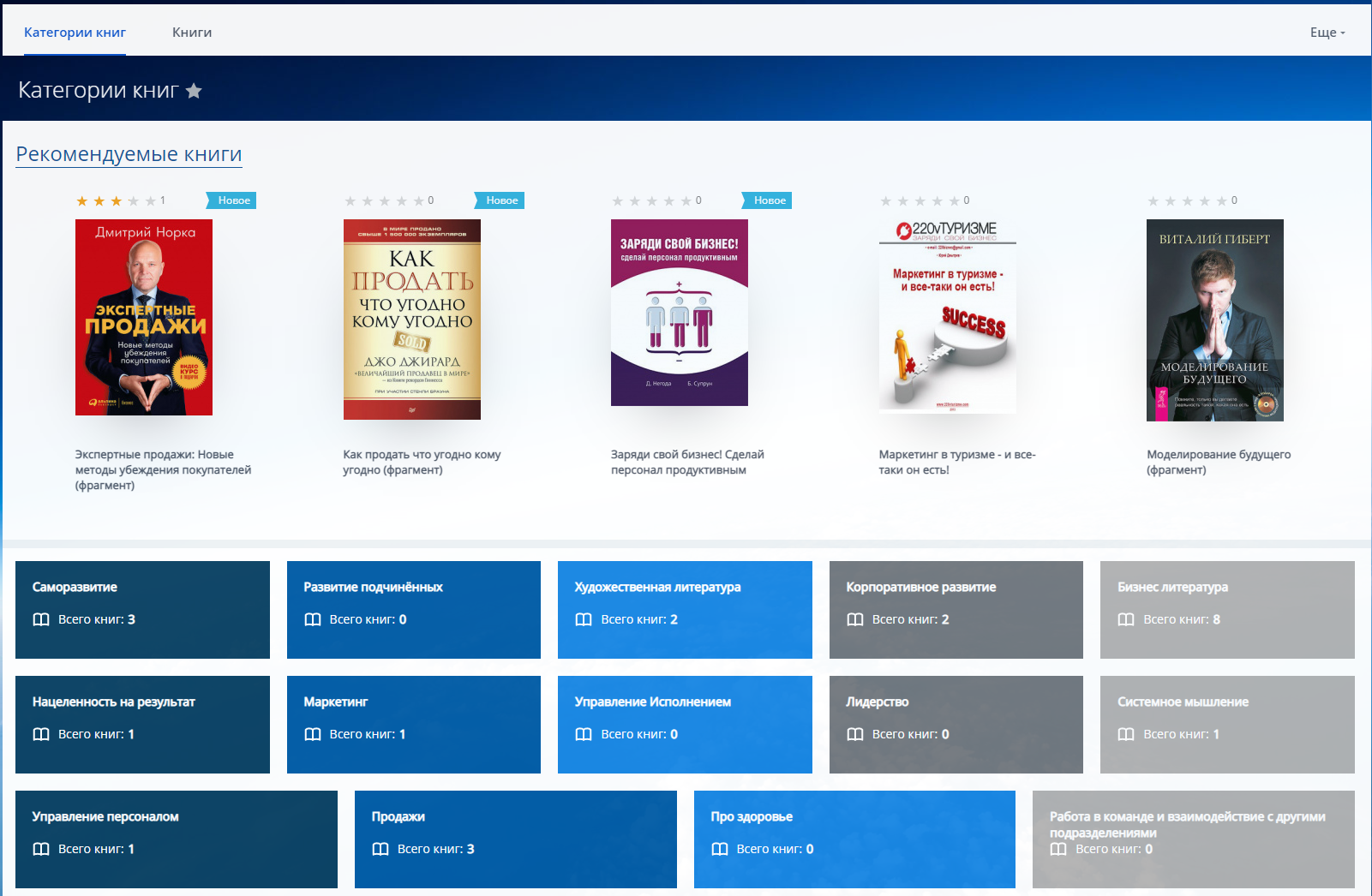Screen dimensions: 1372x896
Task: Open the Управление Исполнением category
Action: coord(685,725)
